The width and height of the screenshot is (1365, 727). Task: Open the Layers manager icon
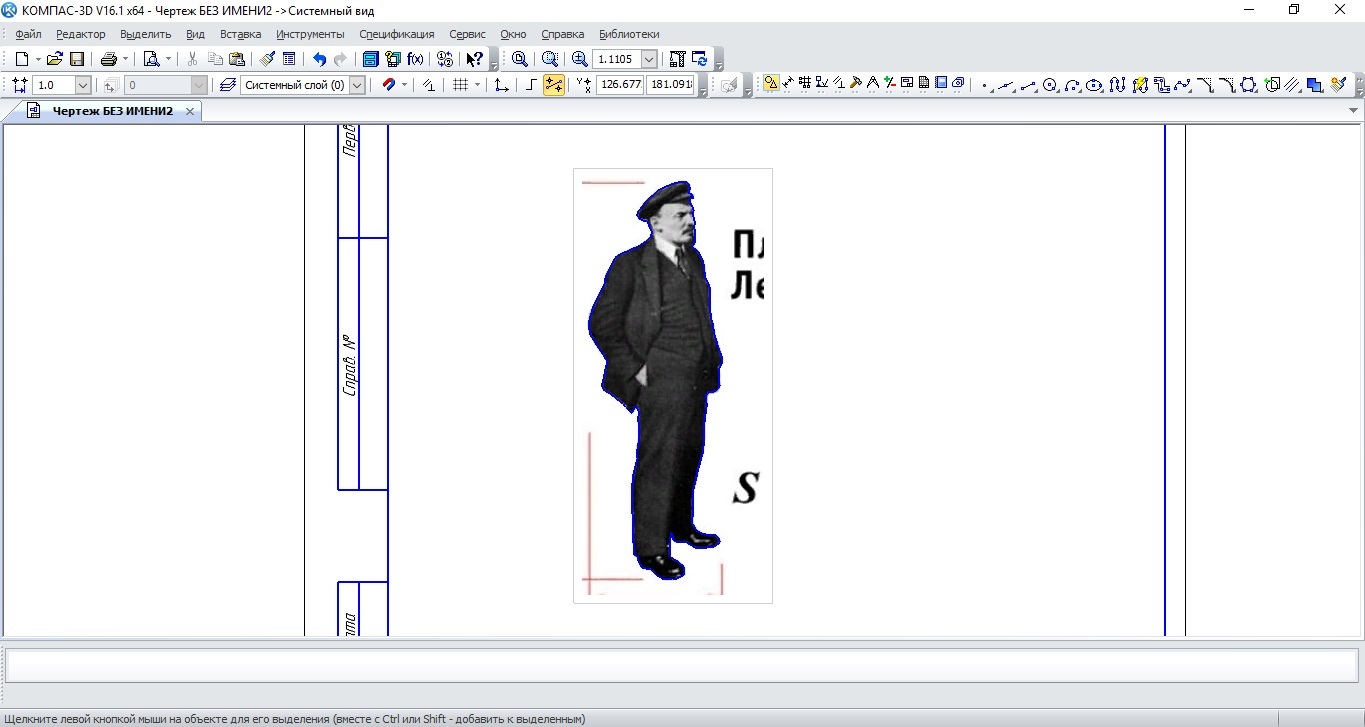[x=228, y=85]
